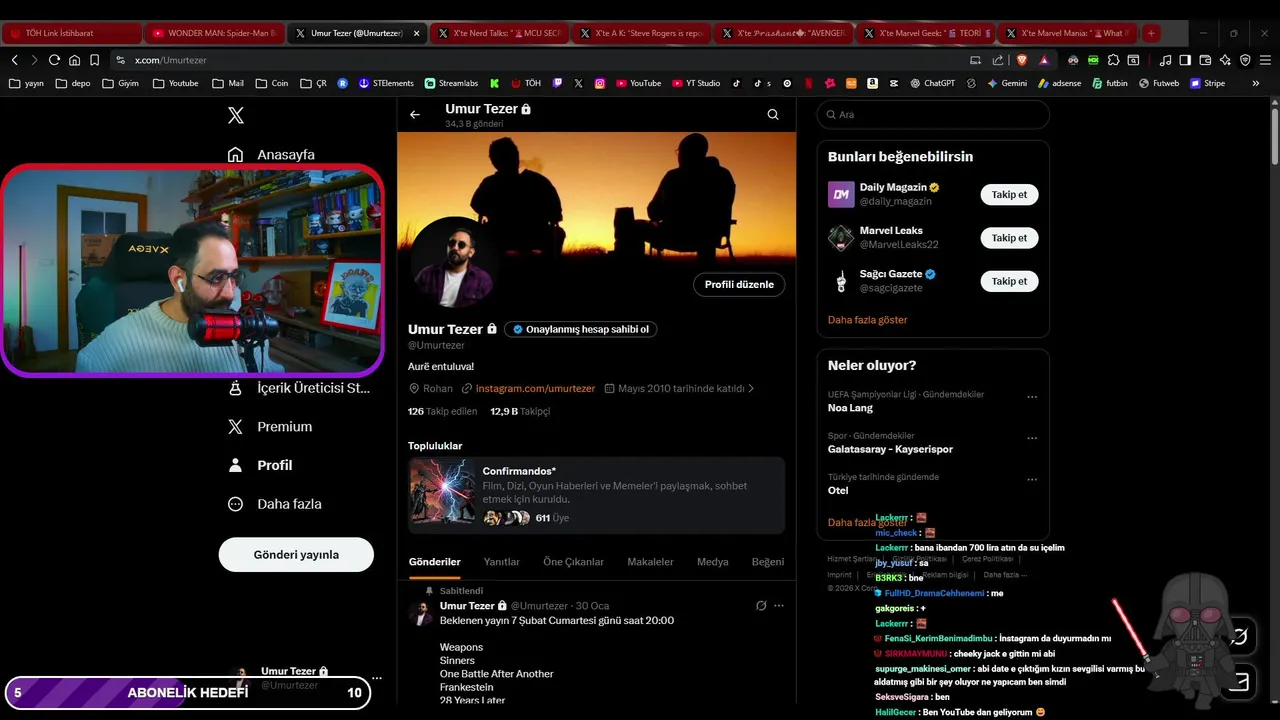Image resolution: width=1280 pixels, height=720 pixels.
Task: Open Anasayfa home in sidebar
Action: (271, 155)
